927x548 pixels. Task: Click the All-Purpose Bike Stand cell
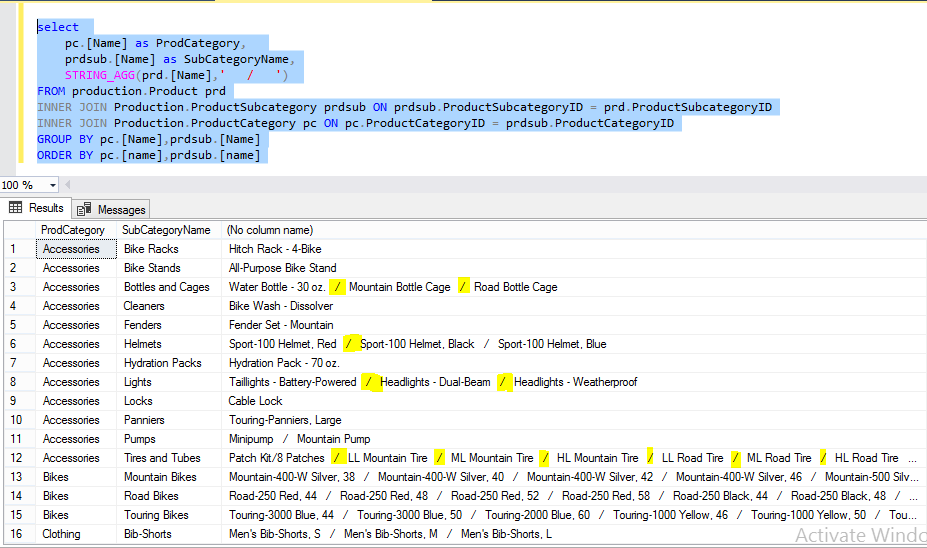[573, 268]
